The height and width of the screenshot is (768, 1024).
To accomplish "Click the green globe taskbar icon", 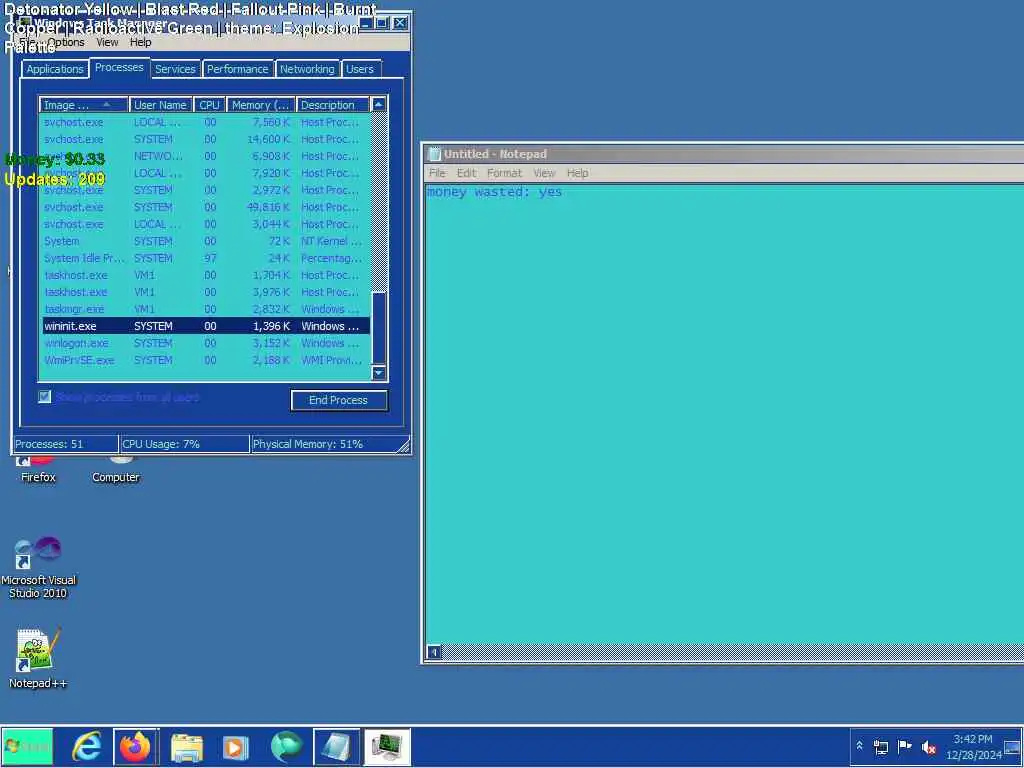I will (x=285, y=746).
